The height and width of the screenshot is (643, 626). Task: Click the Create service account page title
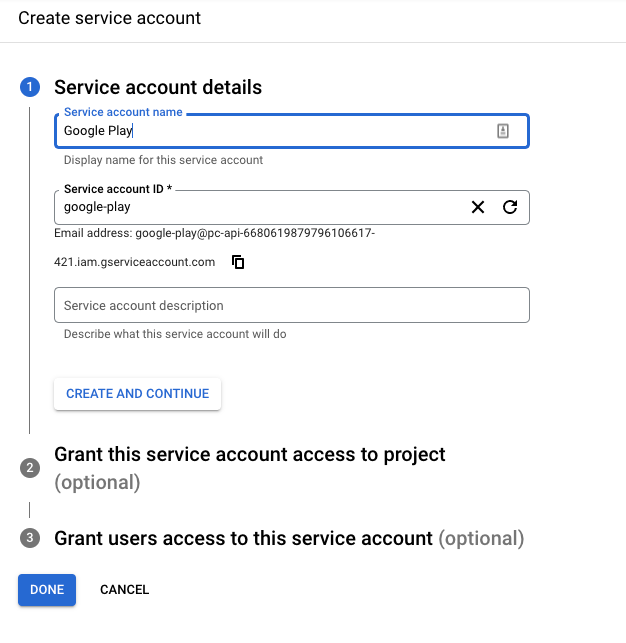pos(109,18)
